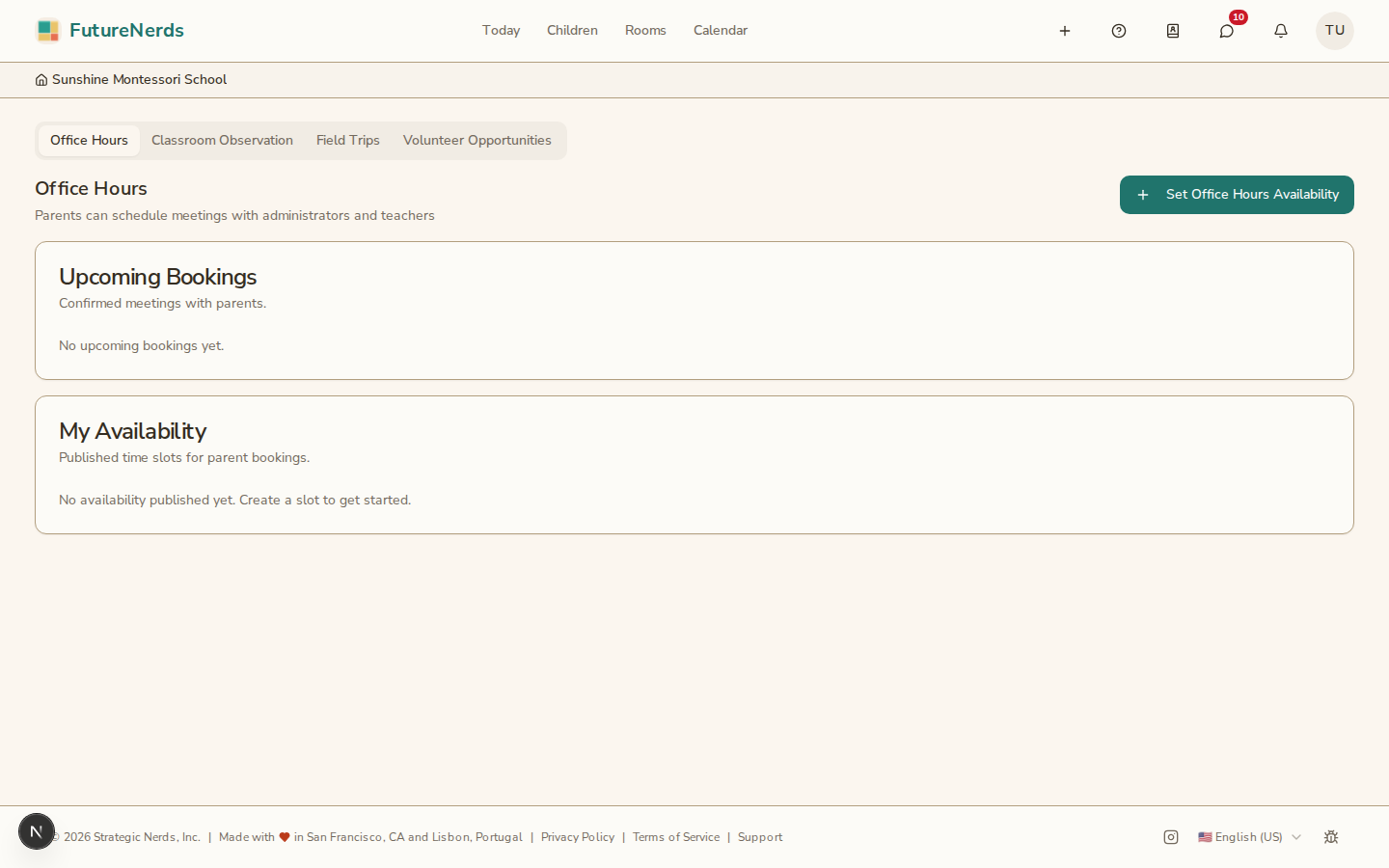Go to Today in top navigation
This screenshot has height=868, width=1389.
(502, 31)
